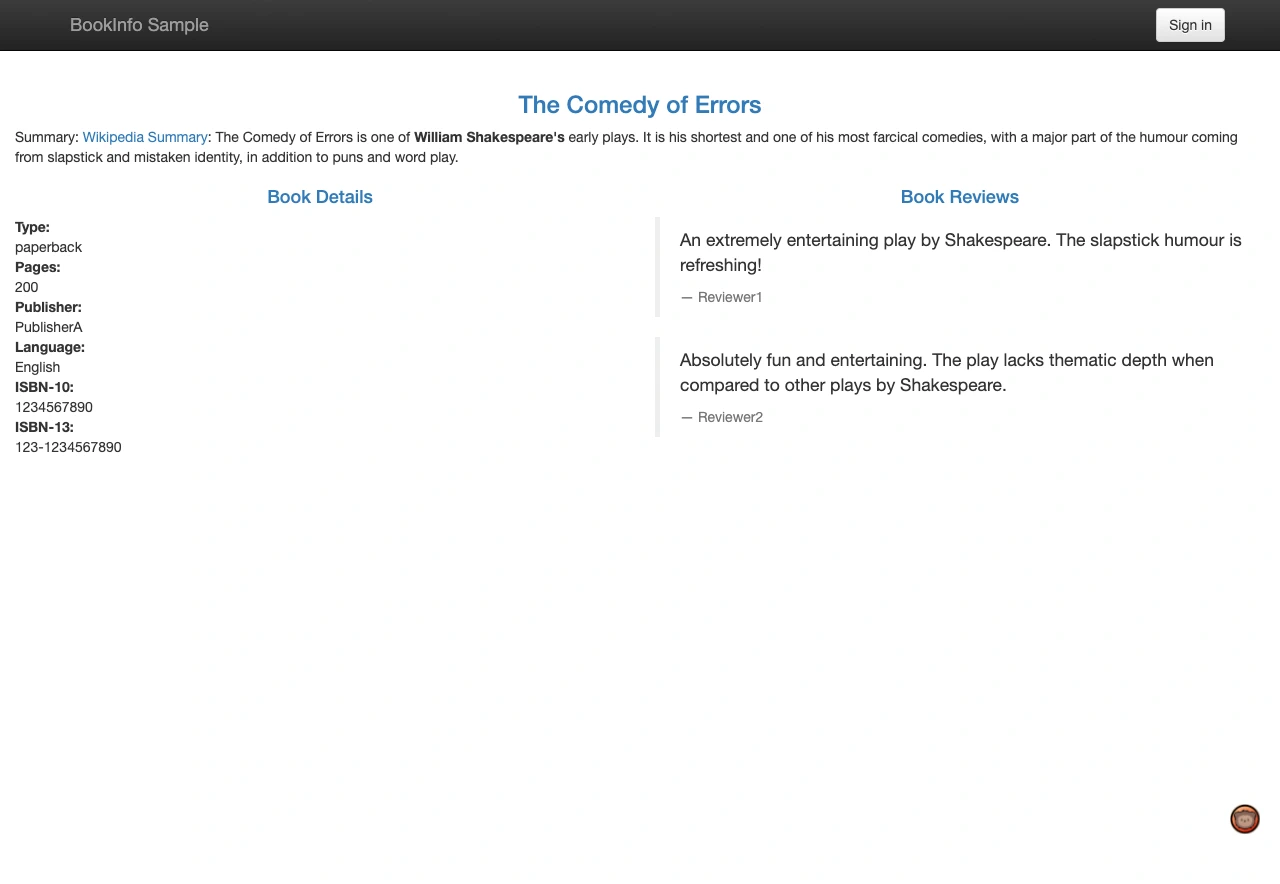Click the ISBN-13: label

44,427
